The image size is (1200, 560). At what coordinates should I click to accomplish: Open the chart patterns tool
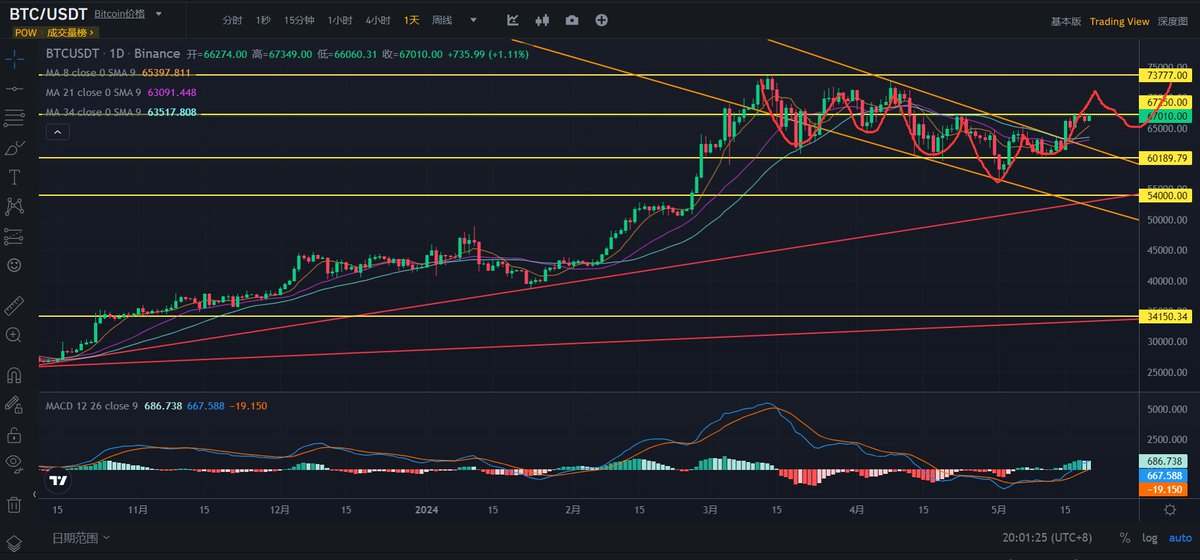coord(14,206)
